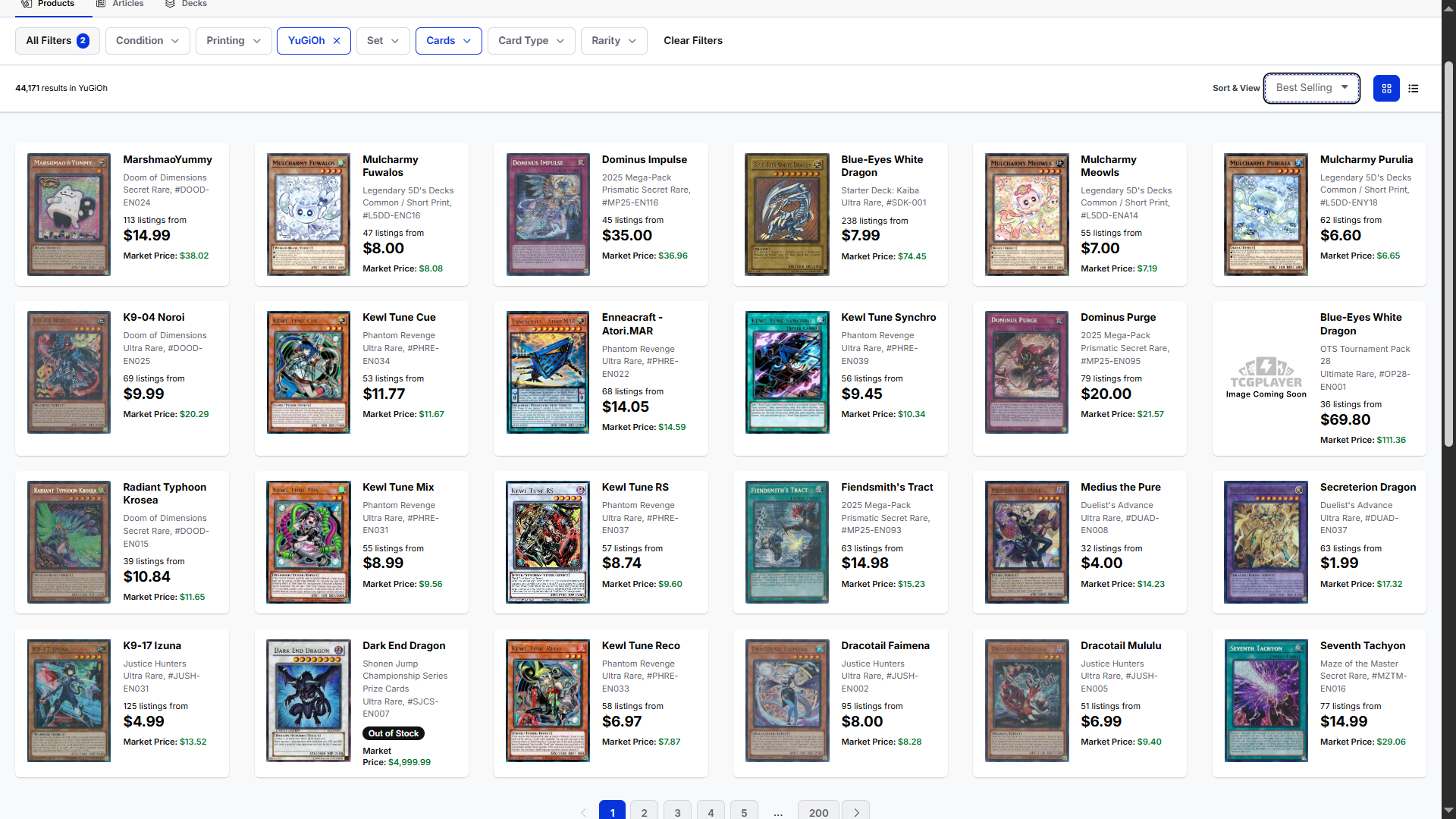Expand the Rarity filter
The height and width of the screenshot is (819, 1456).
pyautogui.click(x=613, y=41)
